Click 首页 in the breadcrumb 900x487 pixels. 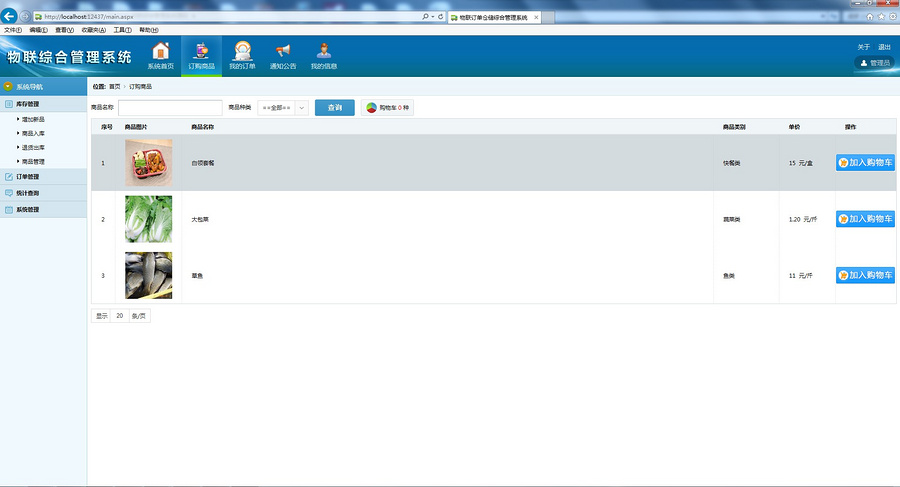(115, 87)
